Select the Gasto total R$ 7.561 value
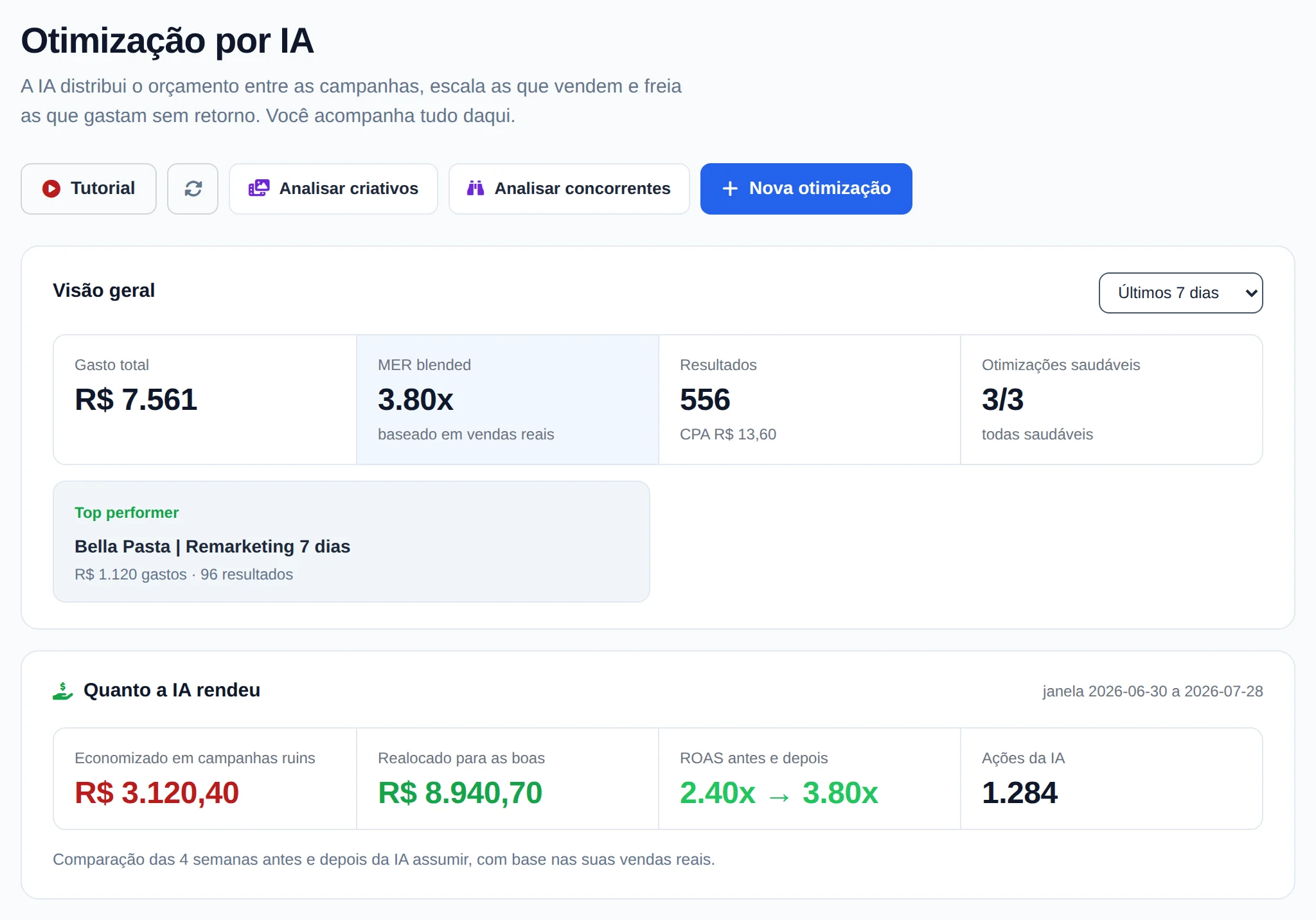 (x=136, y=400)
